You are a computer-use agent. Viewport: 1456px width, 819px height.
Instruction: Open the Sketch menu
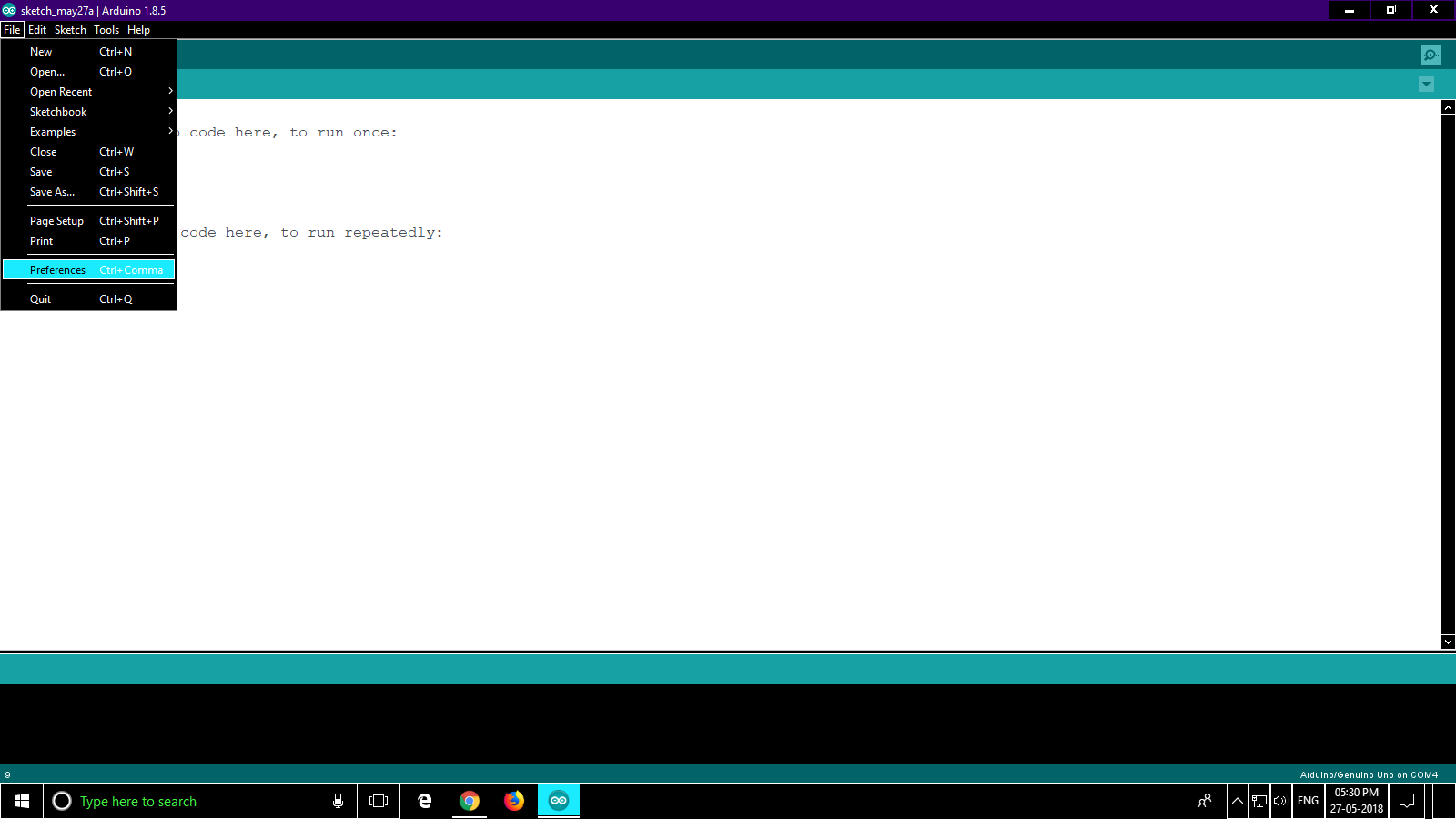tap(70, 30)
